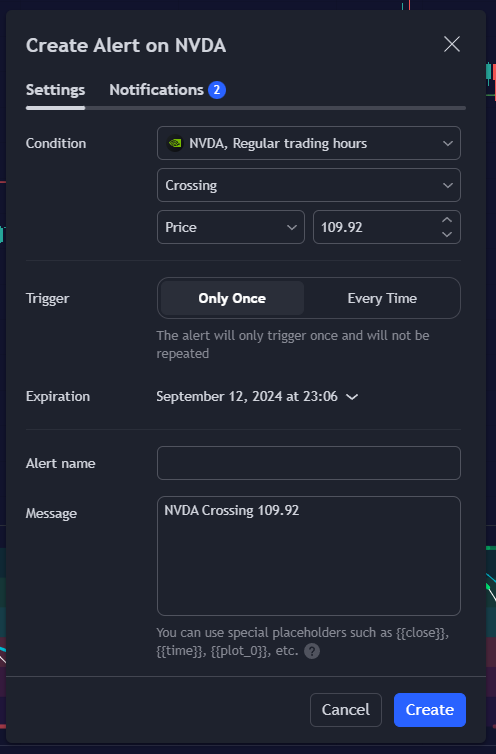This screenshot has width=496, height=754.
Task: Click the Cancel button
Action: tap(345, 710)
